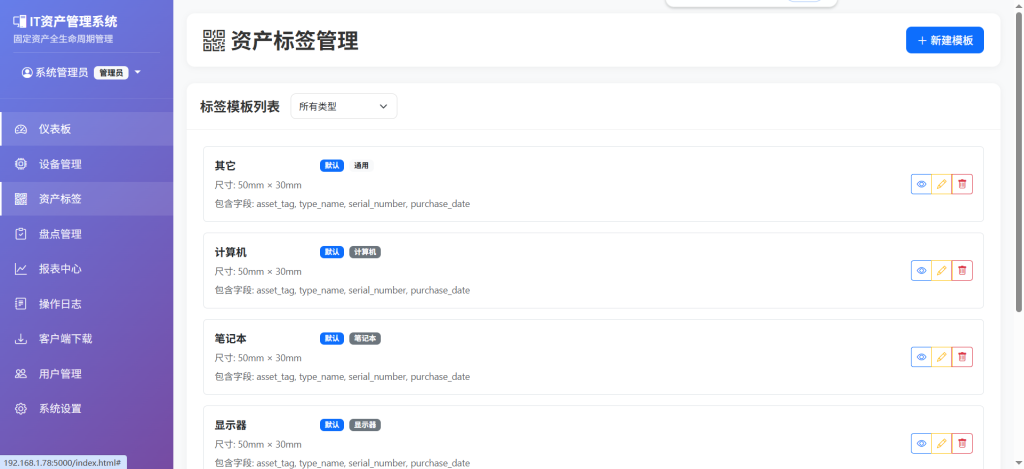Navigate to 报表中心
This screenshot has height=469, width=1024.
pyautogui.click(x=87, y=269)
